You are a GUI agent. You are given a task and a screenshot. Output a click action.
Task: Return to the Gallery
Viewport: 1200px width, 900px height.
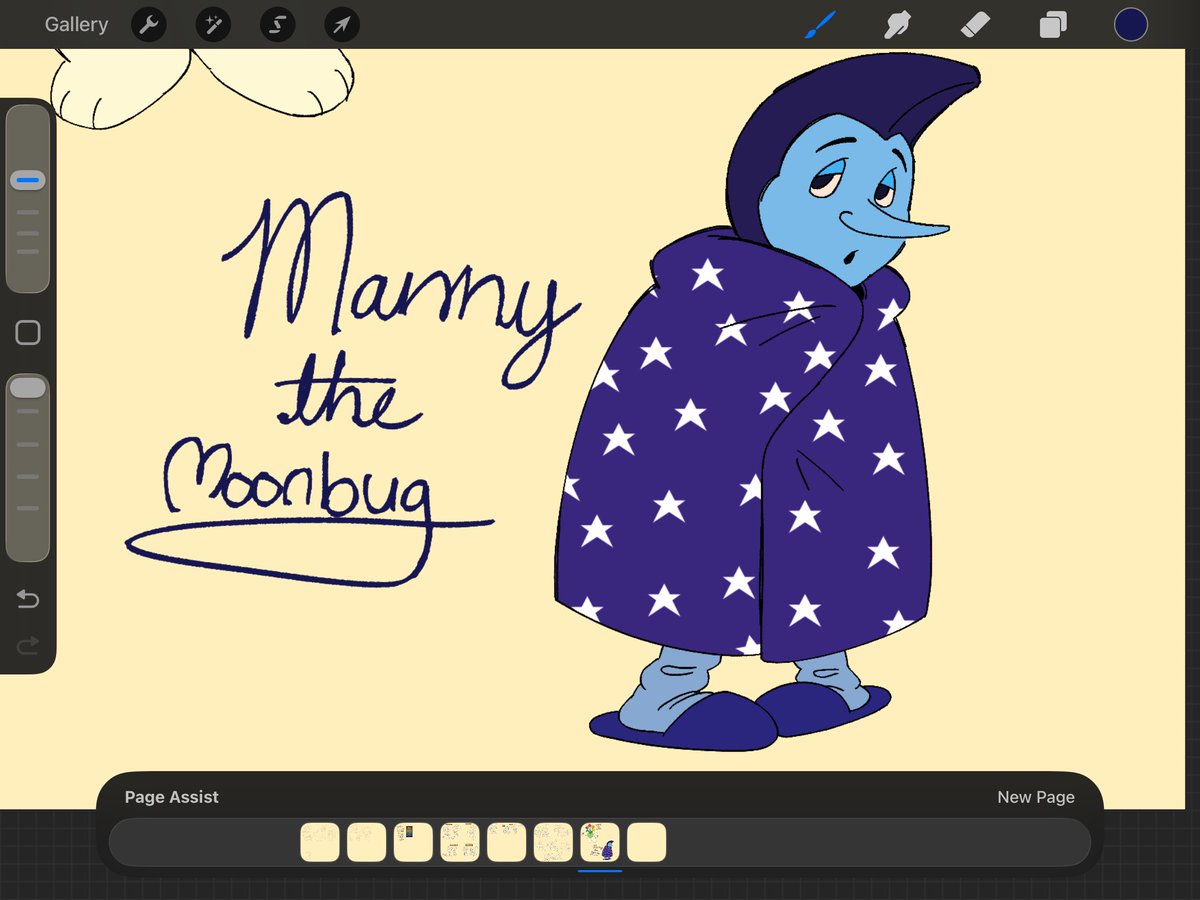coord(76,25)
